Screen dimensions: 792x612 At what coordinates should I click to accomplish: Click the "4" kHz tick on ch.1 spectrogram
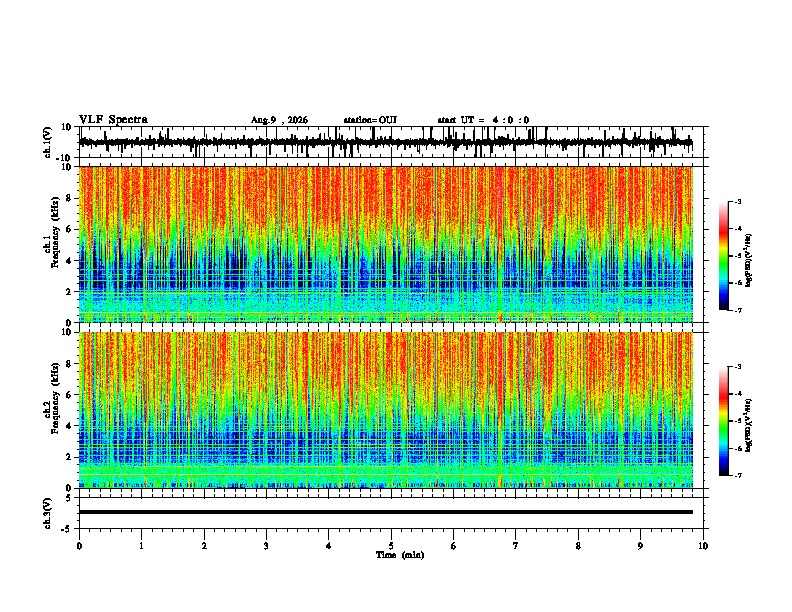tap(70, 261)
